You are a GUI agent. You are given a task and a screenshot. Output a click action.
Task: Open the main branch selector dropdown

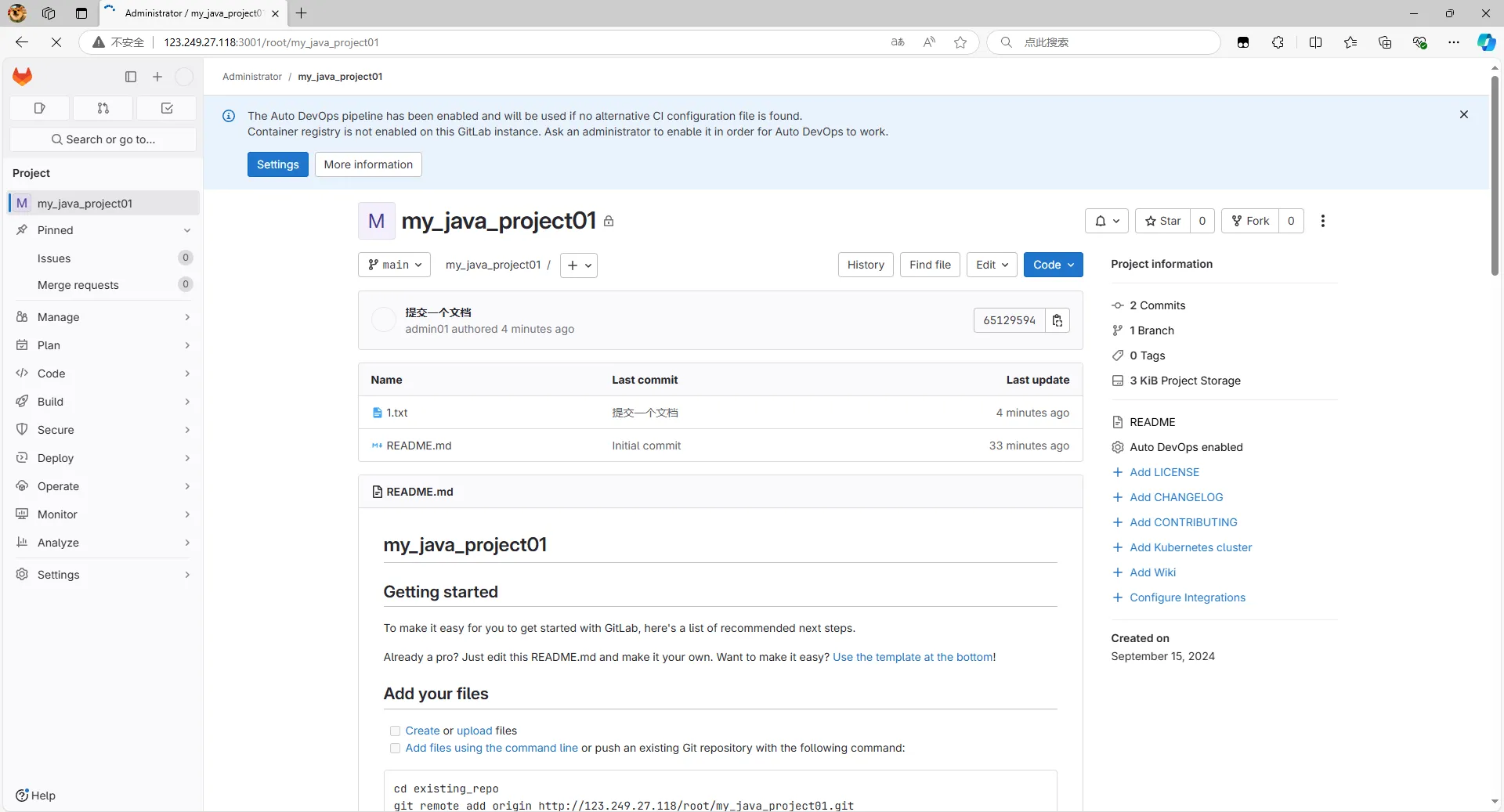(x=395, y=265)
